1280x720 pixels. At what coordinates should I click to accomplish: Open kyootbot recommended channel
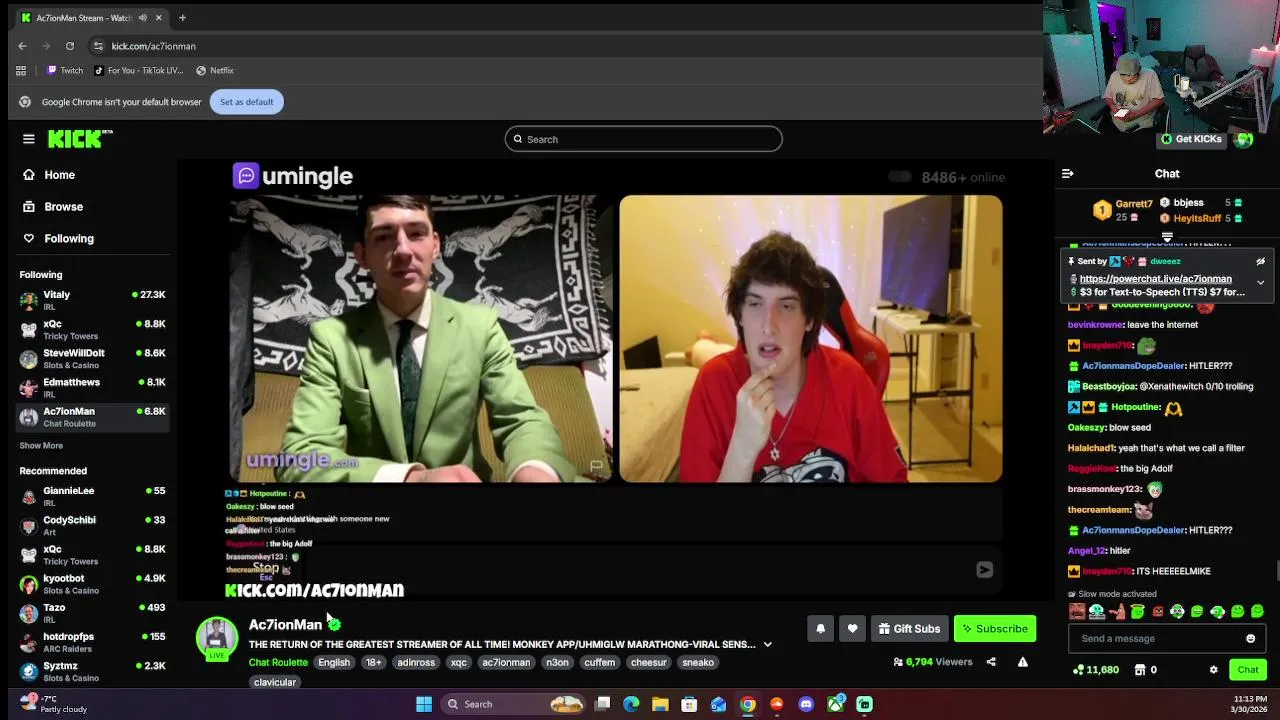click(93, 583)
